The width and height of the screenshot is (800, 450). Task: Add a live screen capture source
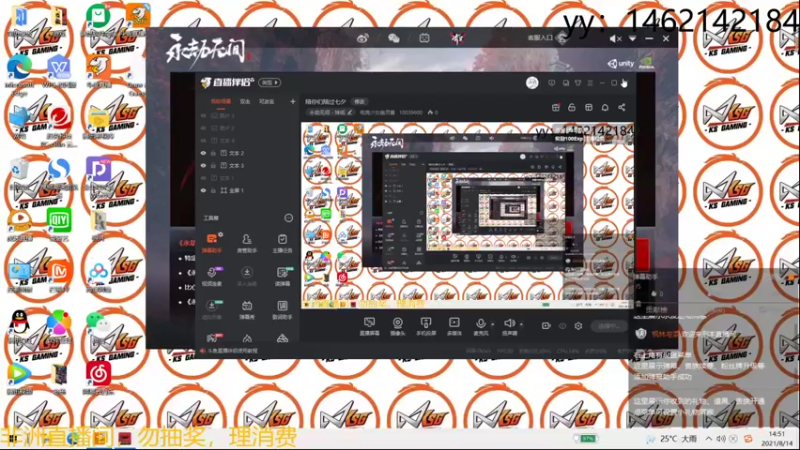point(369,326)
